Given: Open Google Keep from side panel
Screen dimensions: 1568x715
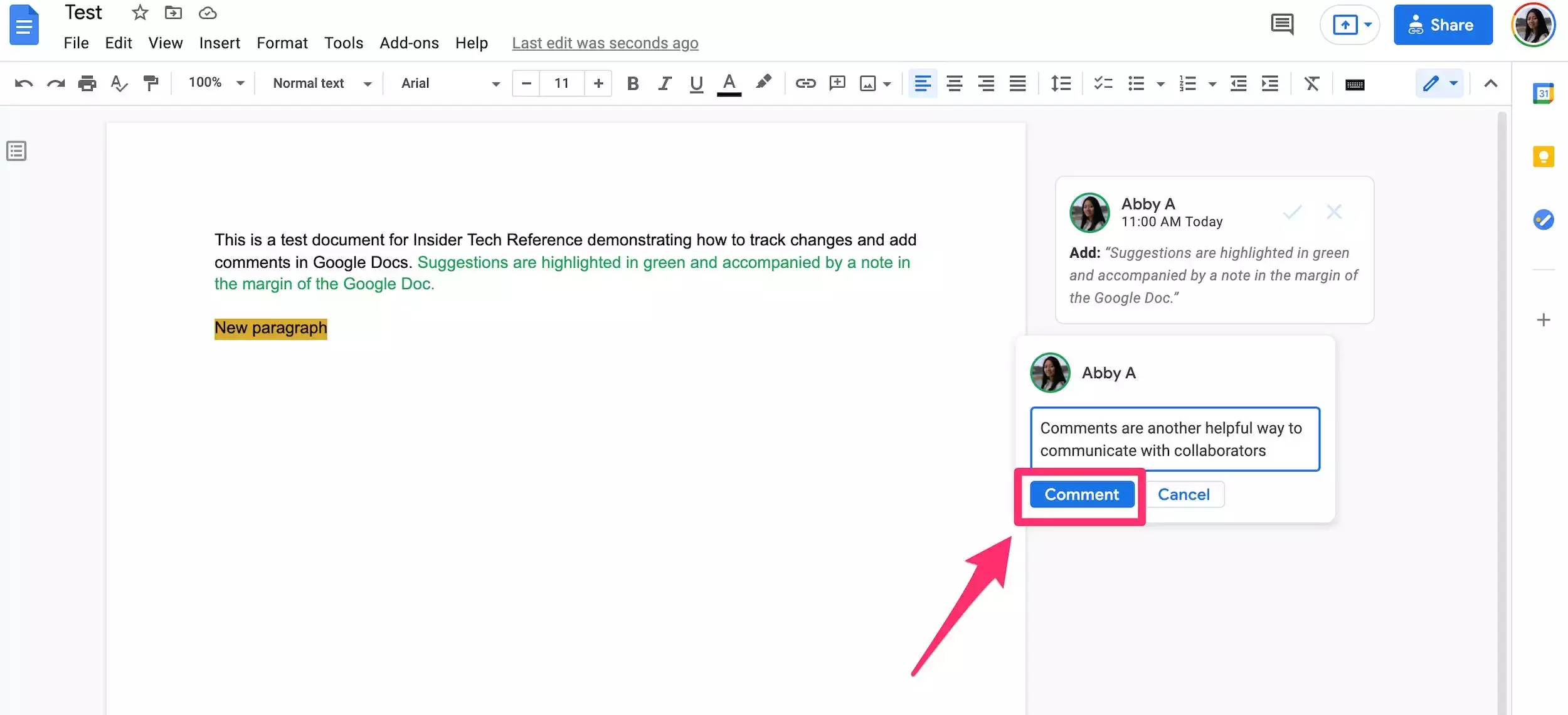Looking at the screenshot, I should (1543, 156).
